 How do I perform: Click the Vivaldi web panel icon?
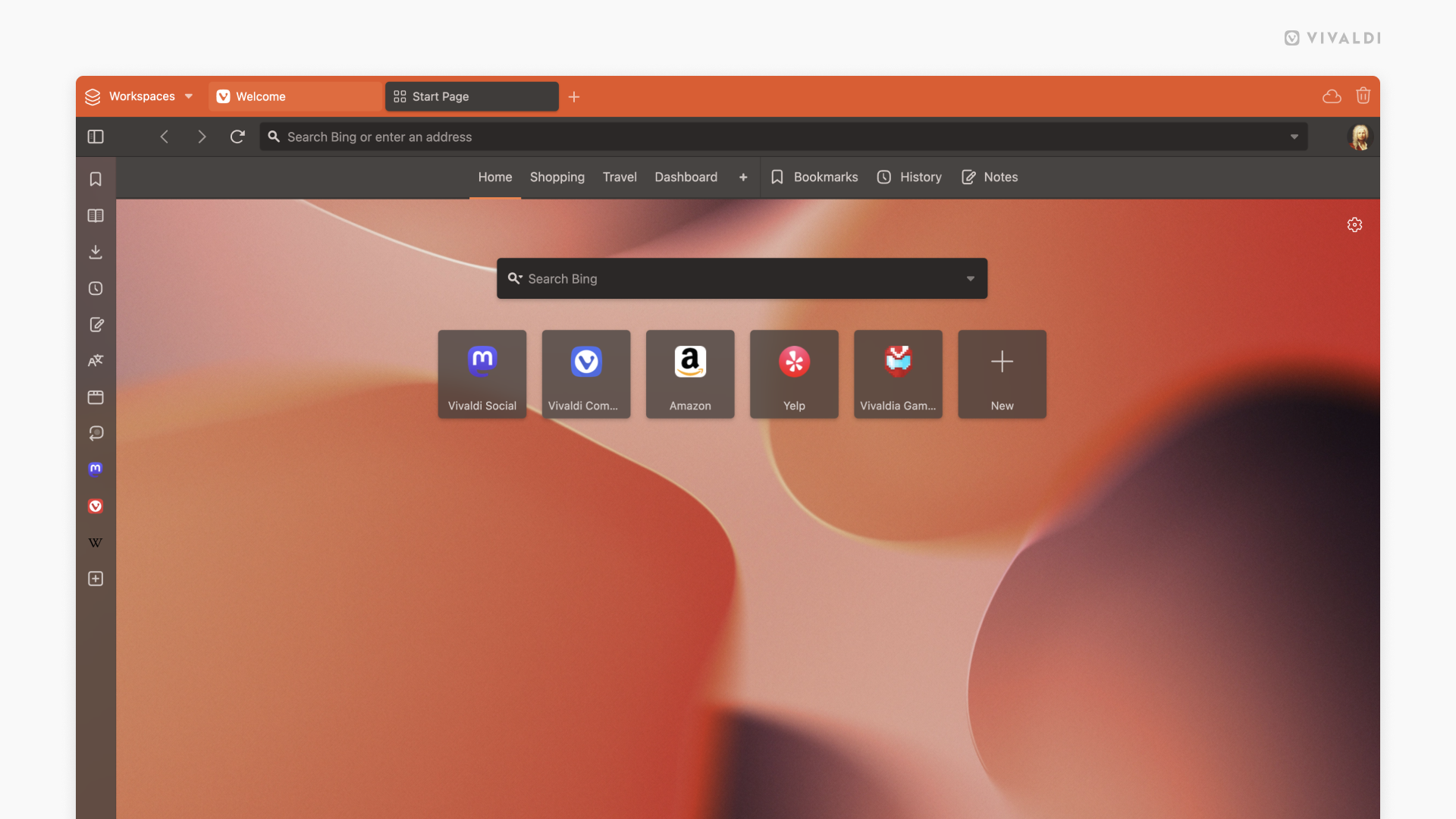[x=95, y=506]
